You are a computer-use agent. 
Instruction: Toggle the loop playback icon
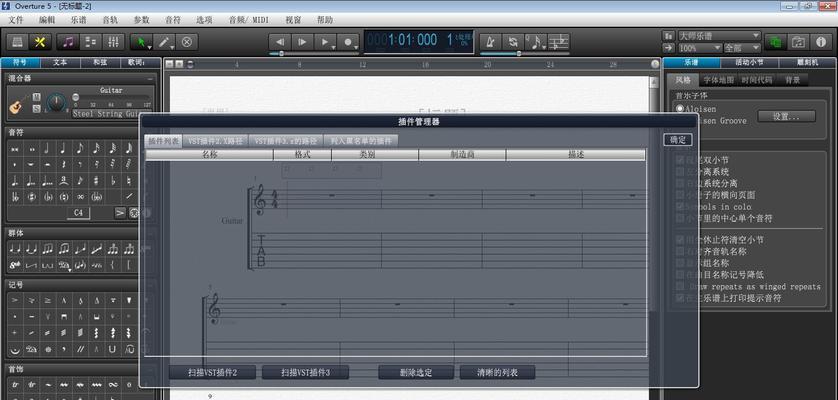[513, 42]
